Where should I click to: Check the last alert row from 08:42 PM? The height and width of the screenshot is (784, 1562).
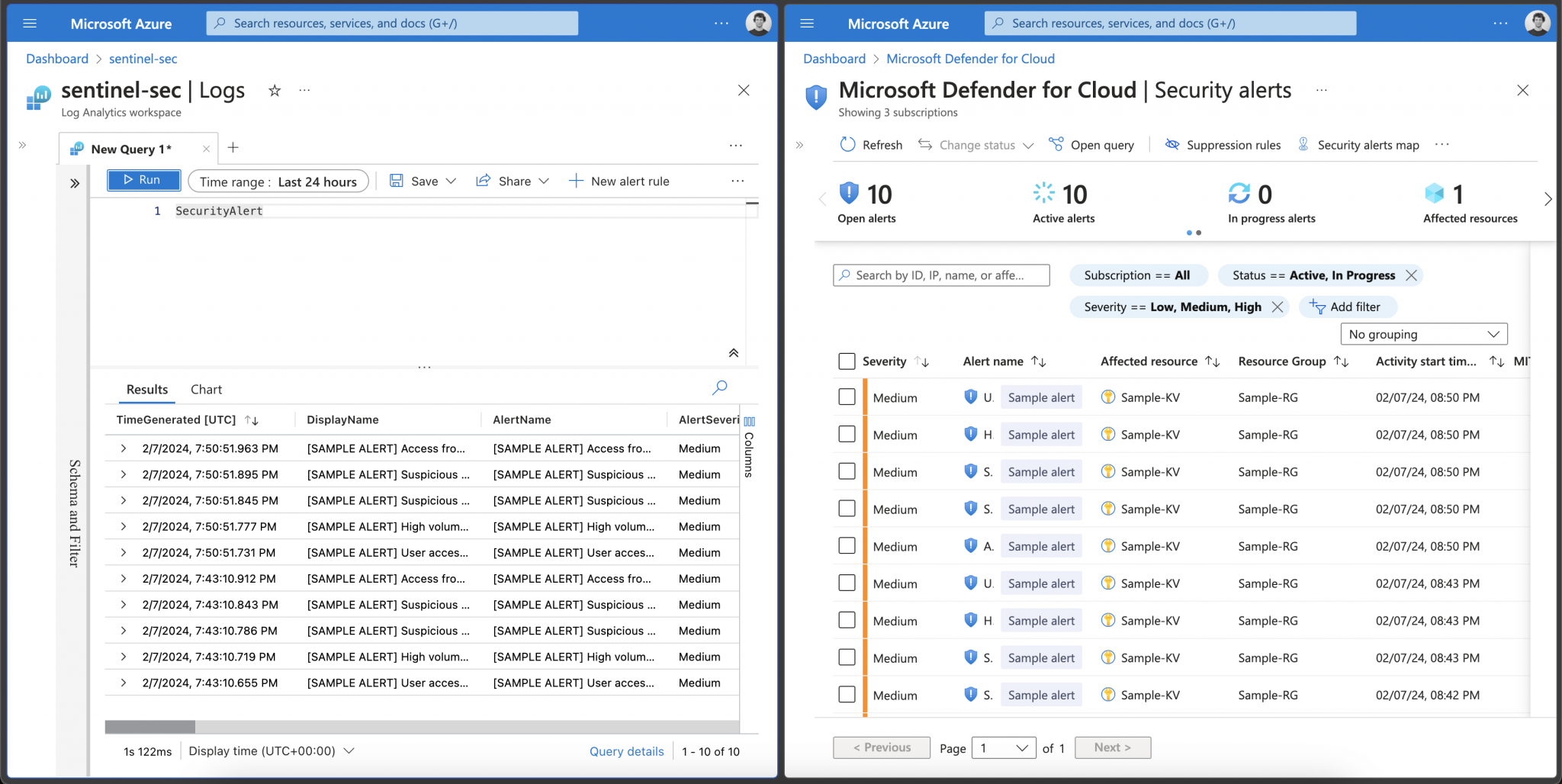(847, 694)
